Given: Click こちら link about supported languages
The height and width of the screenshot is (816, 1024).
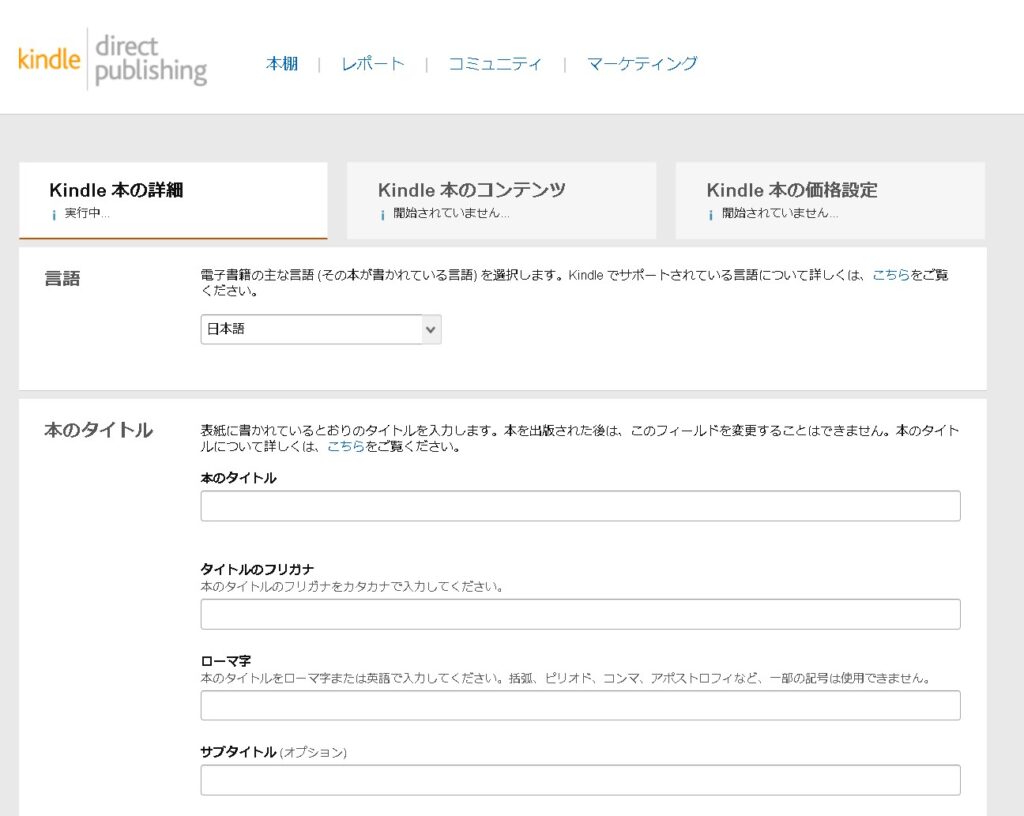Looking at the screenshot, I should (x=891, y=275).
